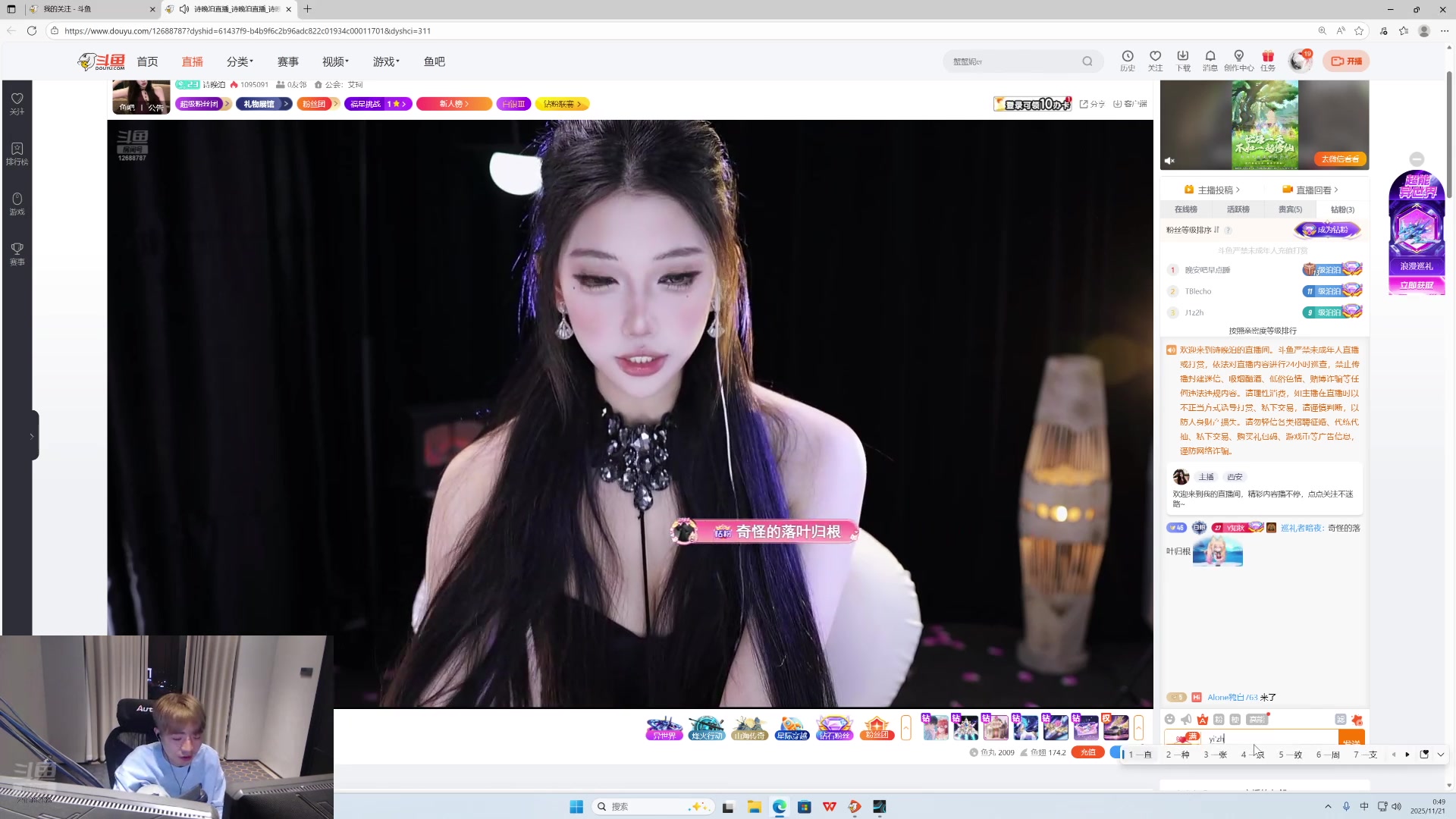This screenshot has height=819, width=1456.
Task: Select the 星际穿越 gift icon
Action: [791, 727]
